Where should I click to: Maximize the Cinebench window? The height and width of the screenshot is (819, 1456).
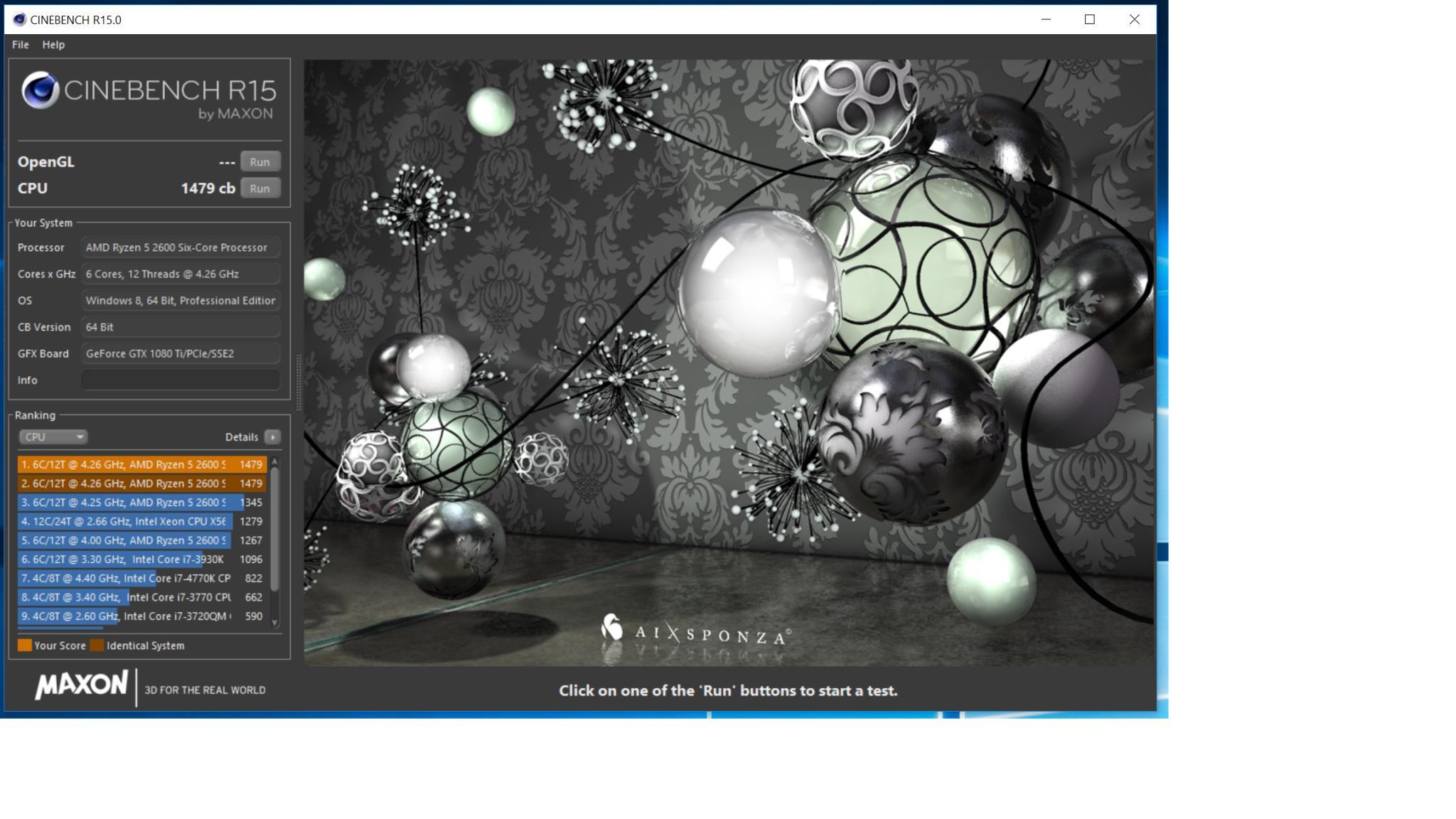pos(1089,19)
